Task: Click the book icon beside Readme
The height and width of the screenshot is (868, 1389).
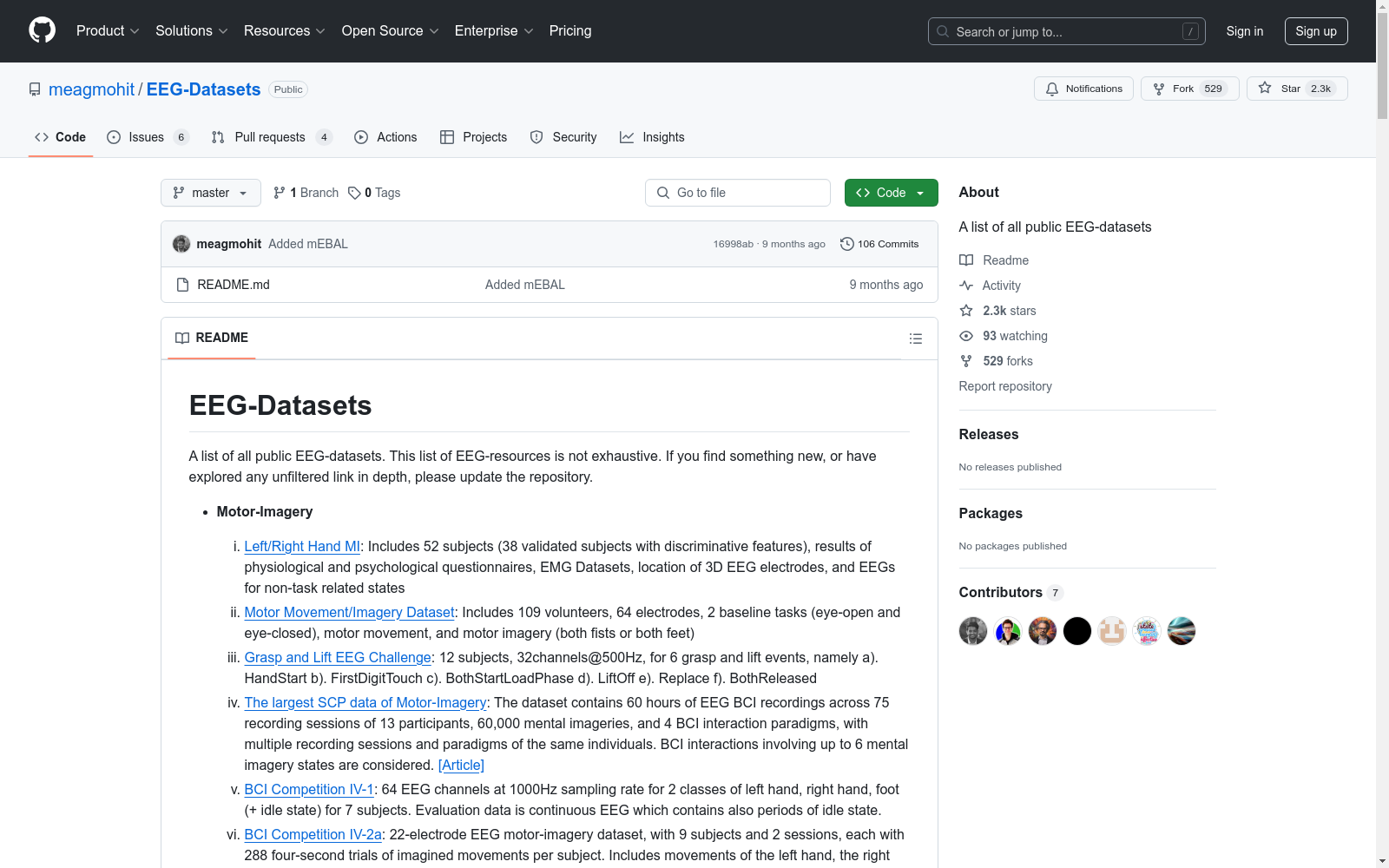Action: click(966, 260)
